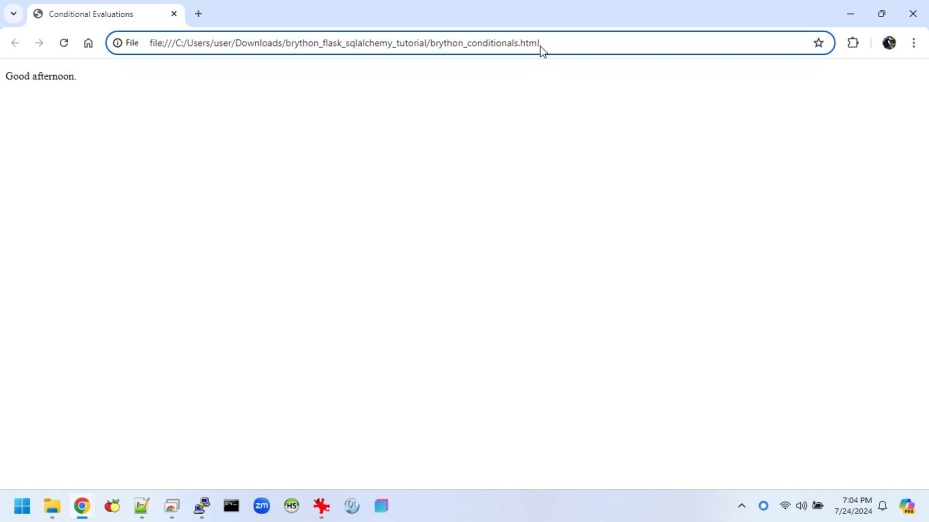The height and width of the screenshot is (522, 929).
Task: Open the Extensions puzzle icon
Action: point(853,43)
